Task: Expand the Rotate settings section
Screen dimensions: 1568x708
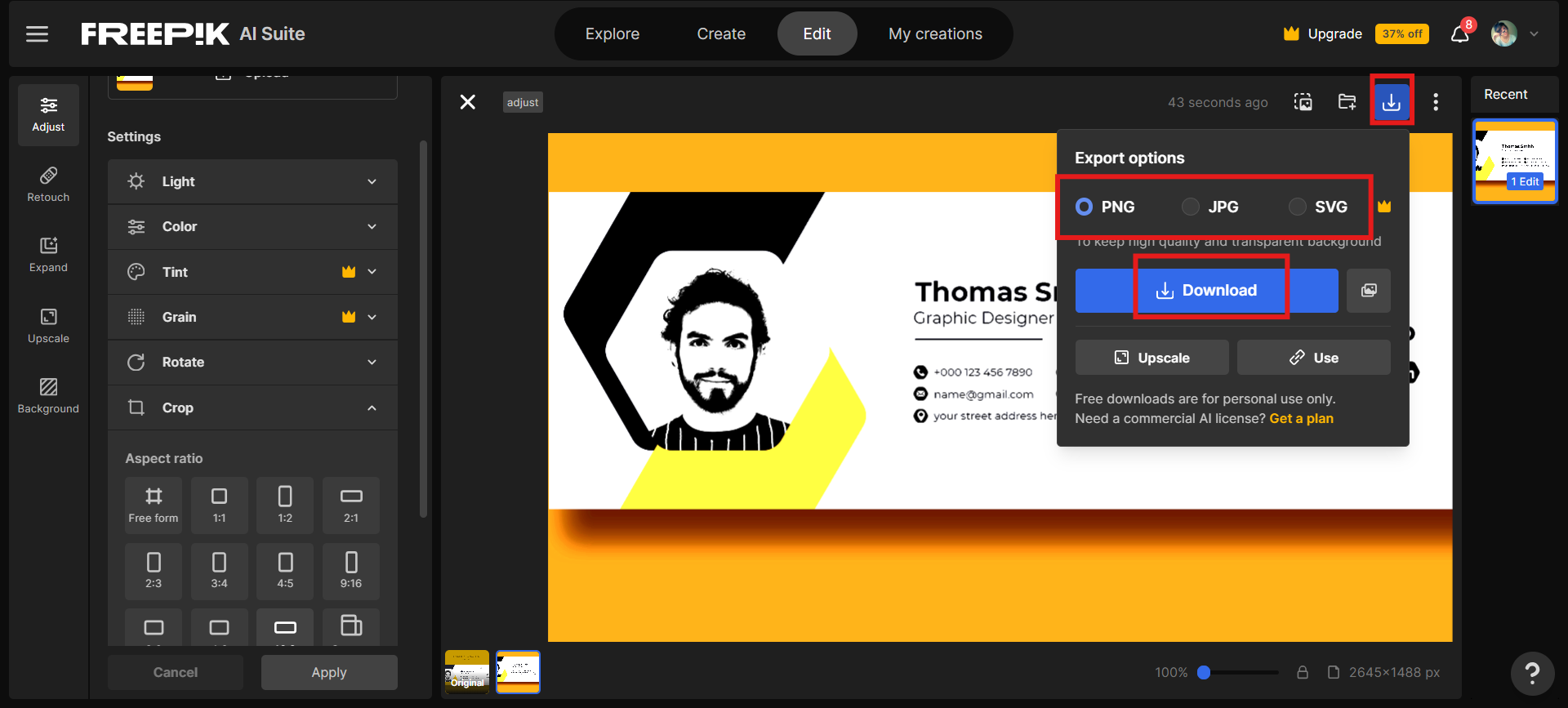Action: [252, 363]
